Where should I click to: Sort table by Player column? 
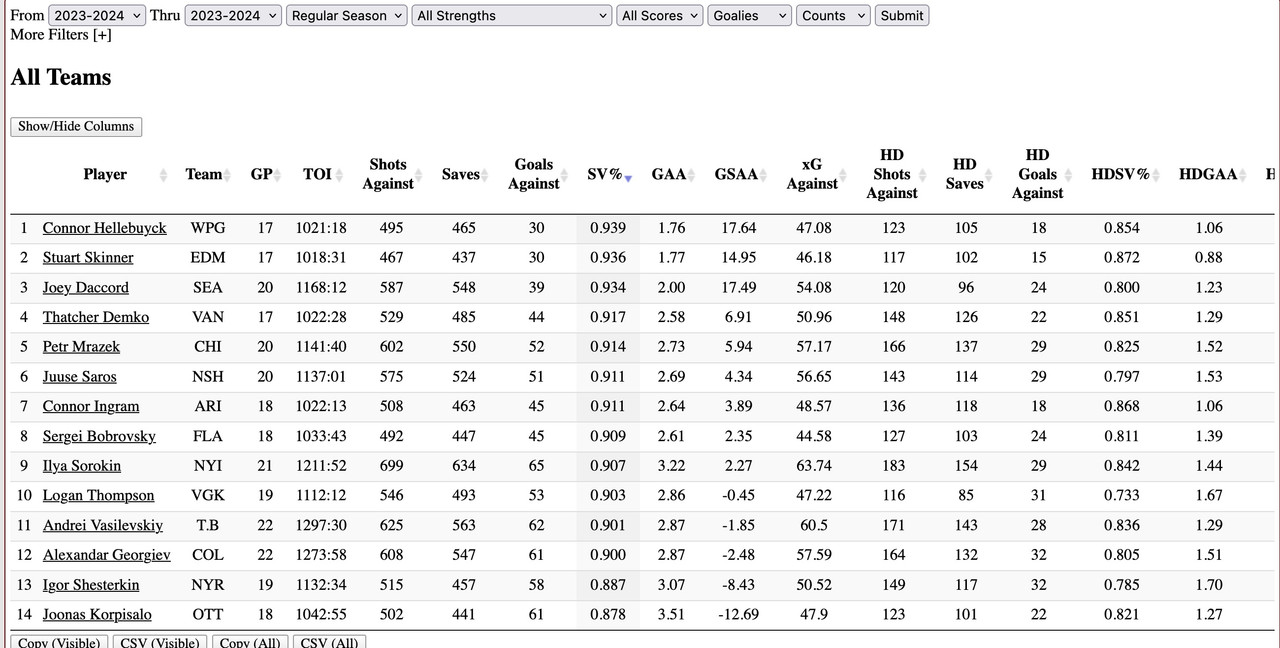pyautogui.click(x=105, y=174)
